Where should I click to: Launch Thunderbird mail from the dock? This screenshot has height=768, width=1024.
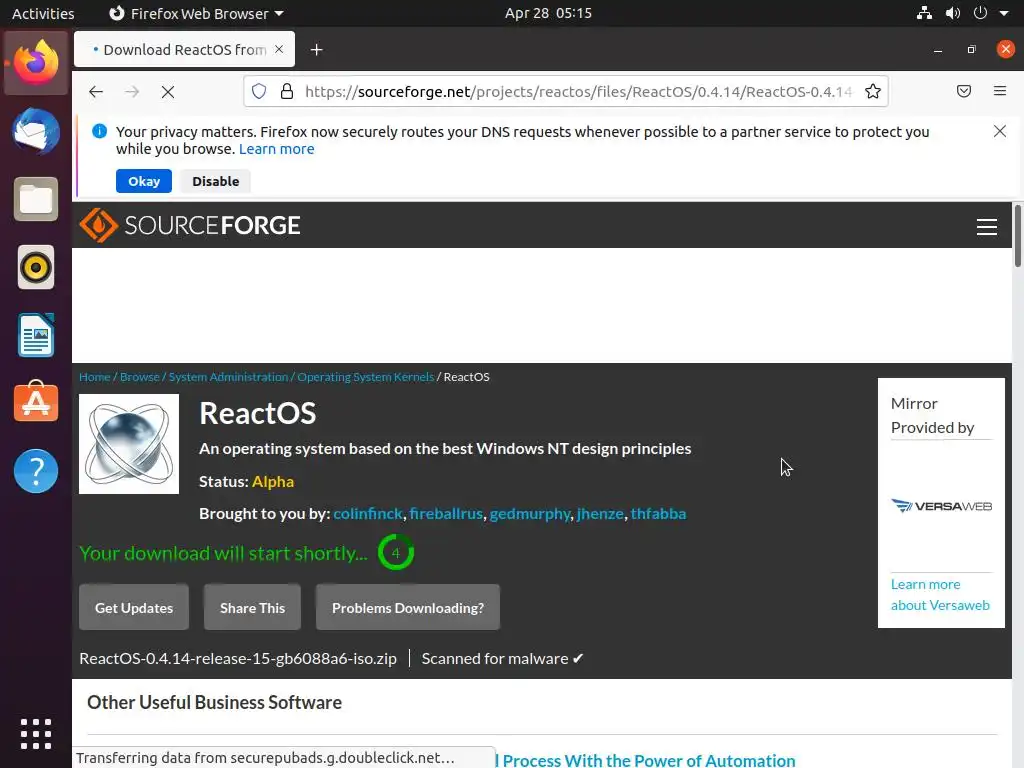pos(36,131)
